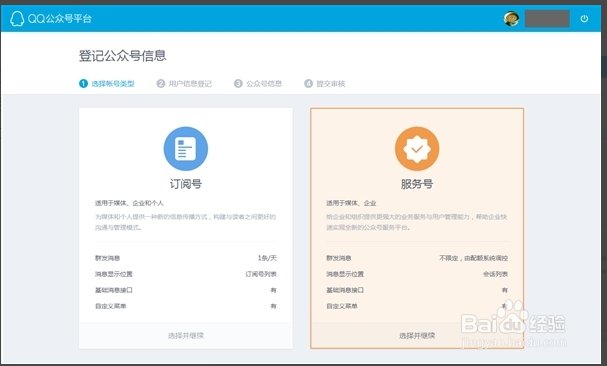This screenshot has width=607, height=366.
Task: Click the 服务号 card title
Action: click(417, 184)
